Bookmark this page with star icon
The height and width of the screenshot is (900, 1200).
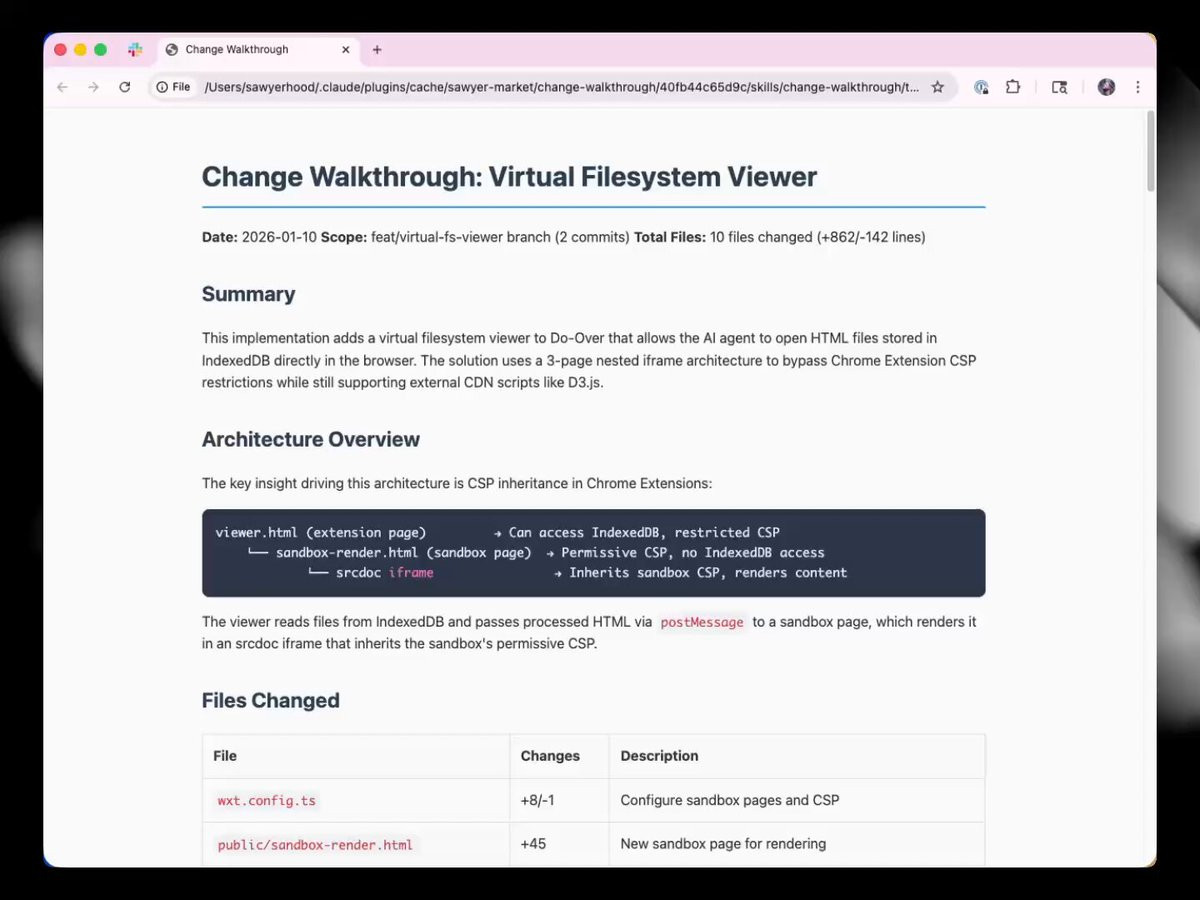point(938,87)
